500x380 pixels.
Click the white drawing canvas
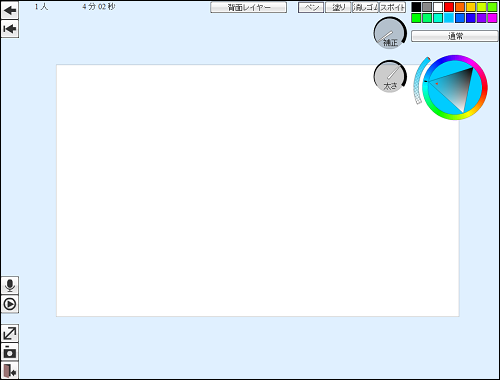tap(258, 191)
